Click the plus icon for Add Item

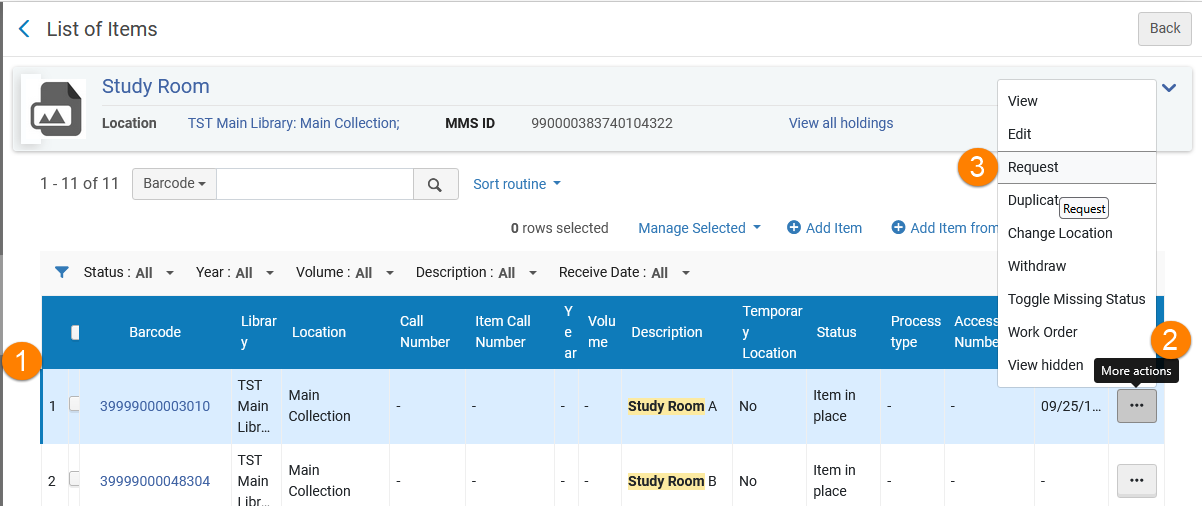pyautogui.click(x=794, y=228)
